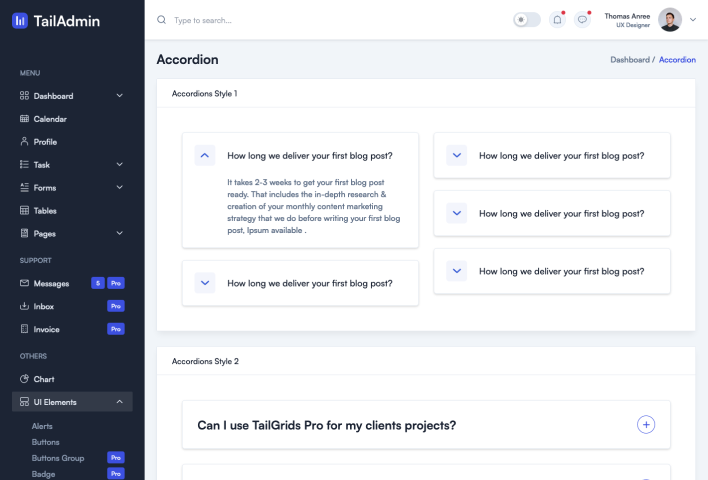Click the Tables icon in sidebar

pyautogui.click(x=25, y=211)
